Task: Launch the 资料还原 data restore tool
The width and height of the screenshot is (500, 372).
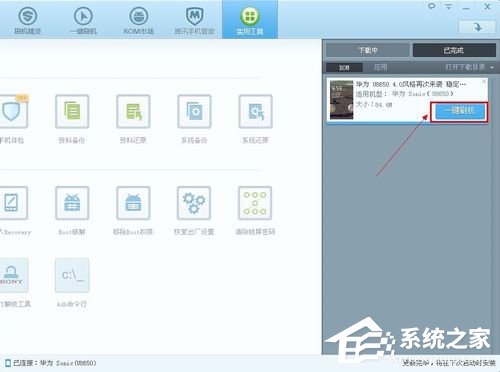Action: click(x=133, y=111)
